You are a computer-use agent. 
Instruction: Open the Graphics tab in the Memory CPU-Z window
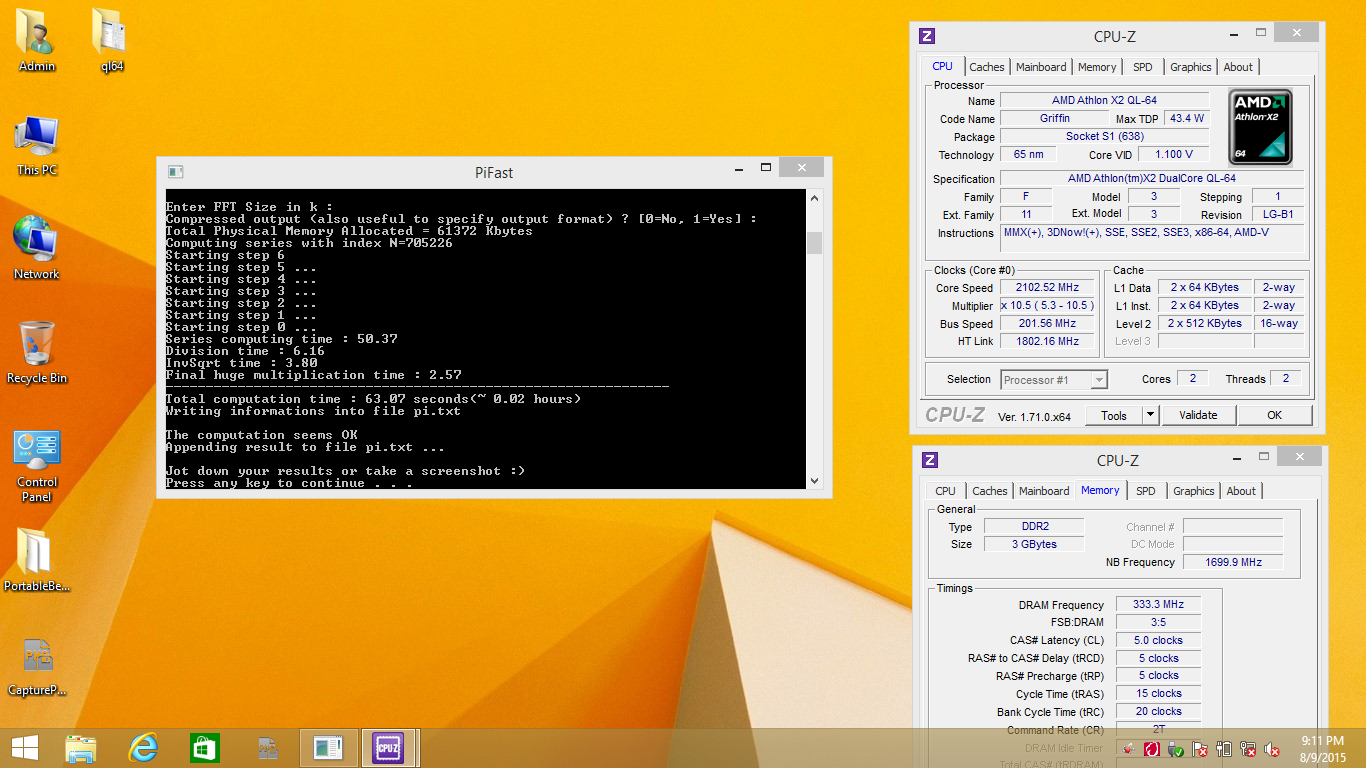pos(1194,491)
